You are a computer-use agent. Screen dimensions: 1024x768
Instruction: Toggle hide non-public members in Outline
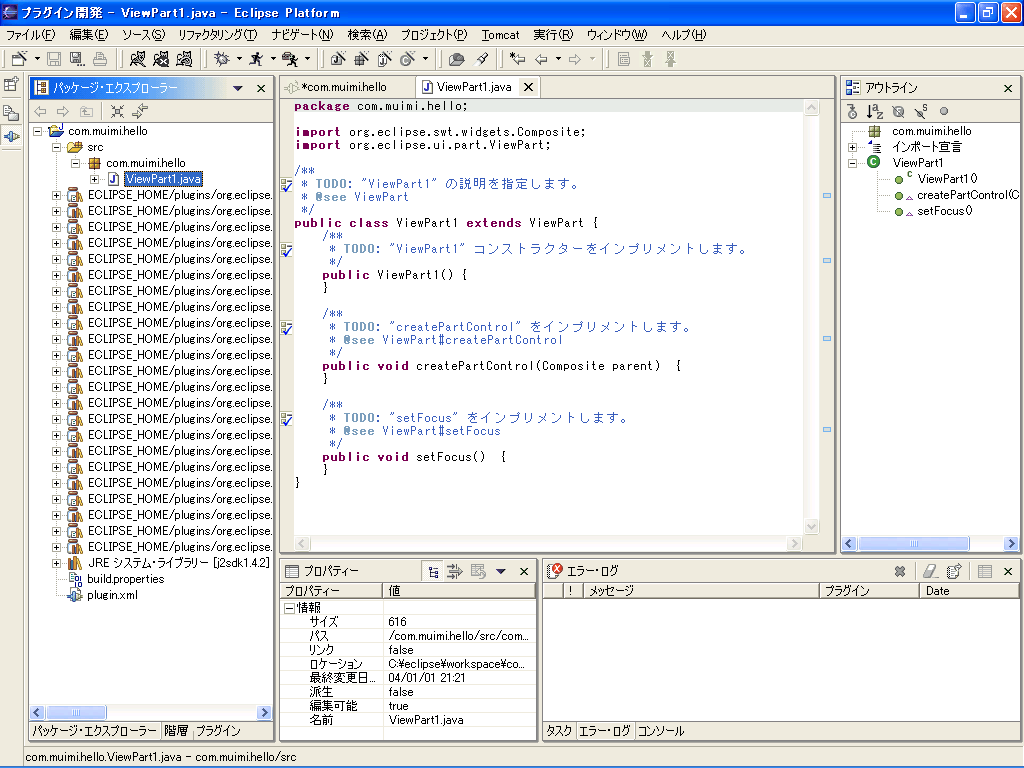pyautogui.click(x=944, y=112)
